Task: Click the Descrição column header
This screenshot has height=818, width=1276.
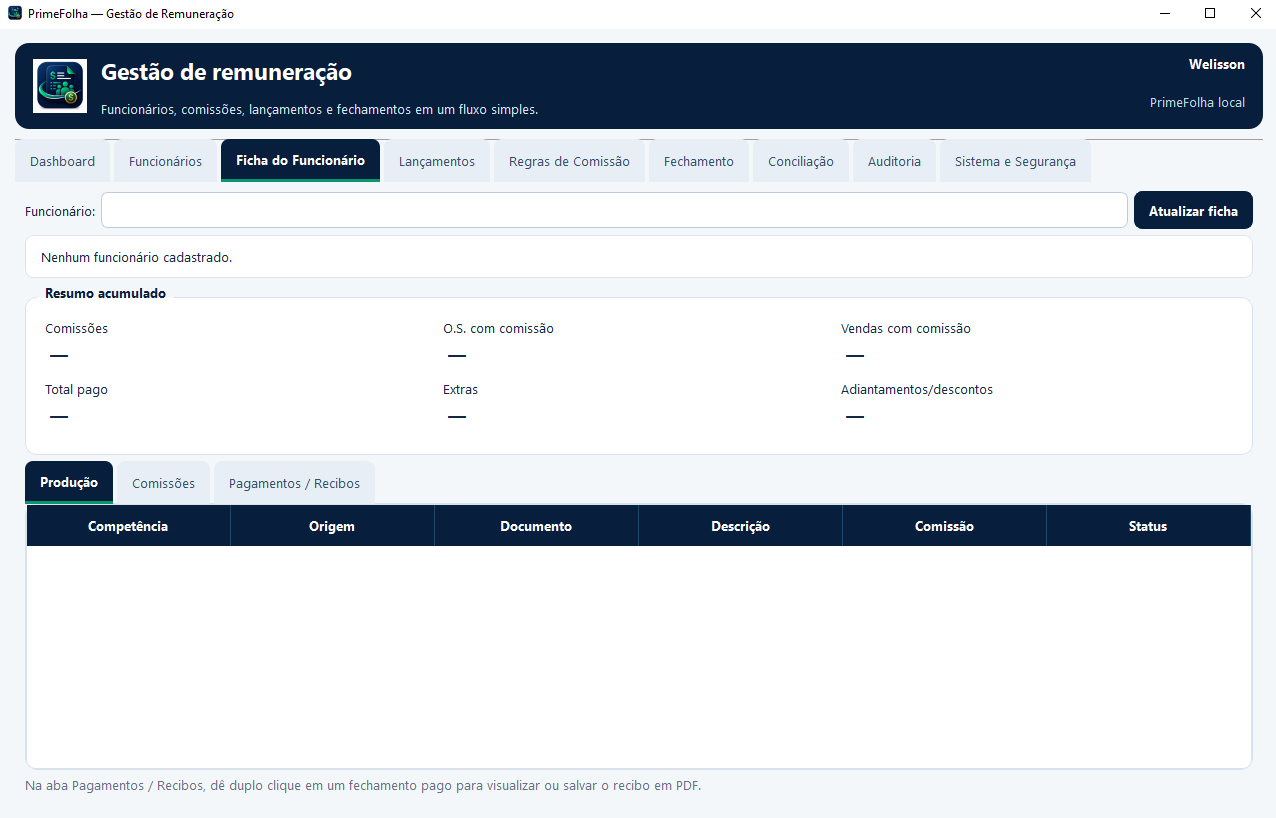Action: click(740, 526)
